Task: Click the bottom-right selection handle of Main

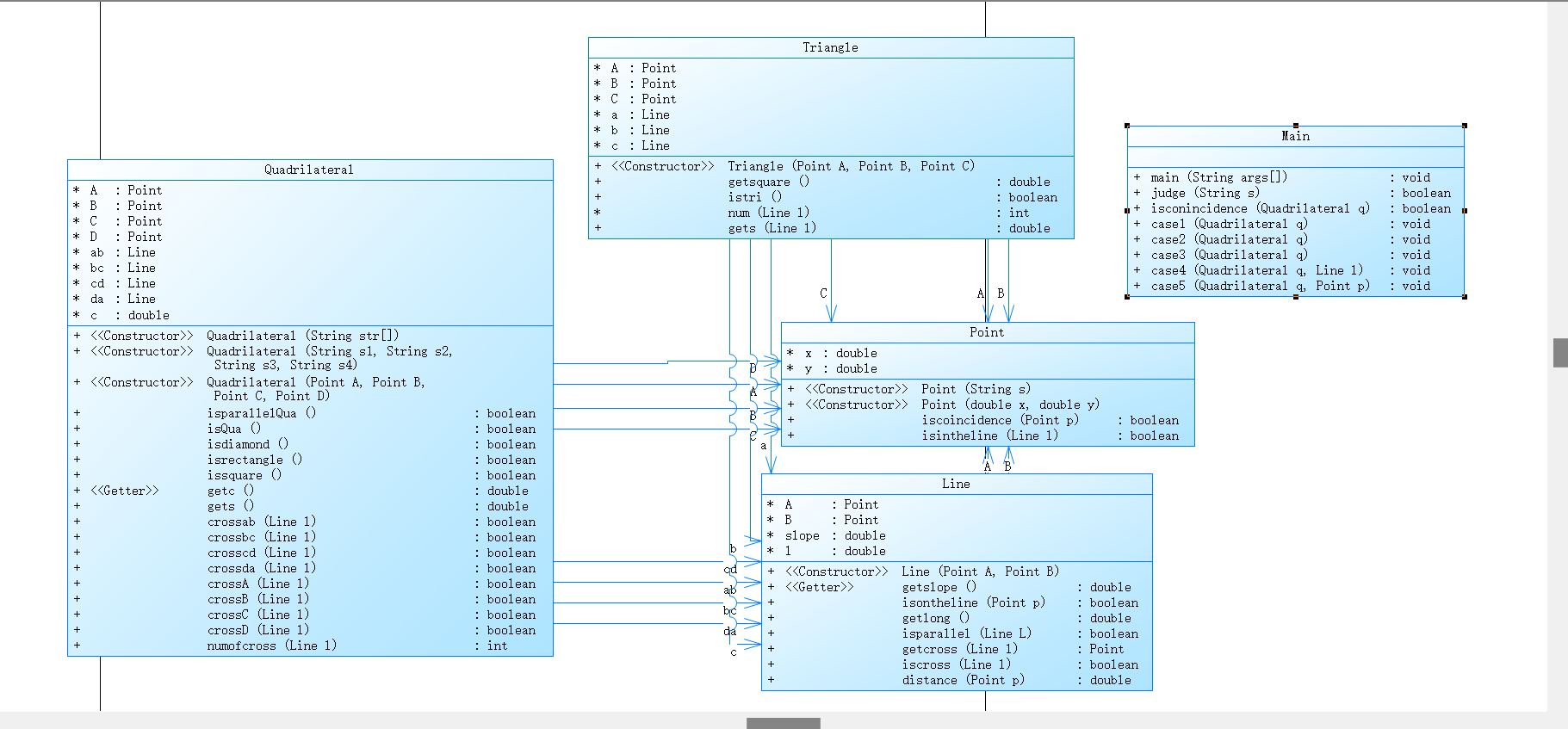Action: pyautogui.click(x=1465, y=297)
